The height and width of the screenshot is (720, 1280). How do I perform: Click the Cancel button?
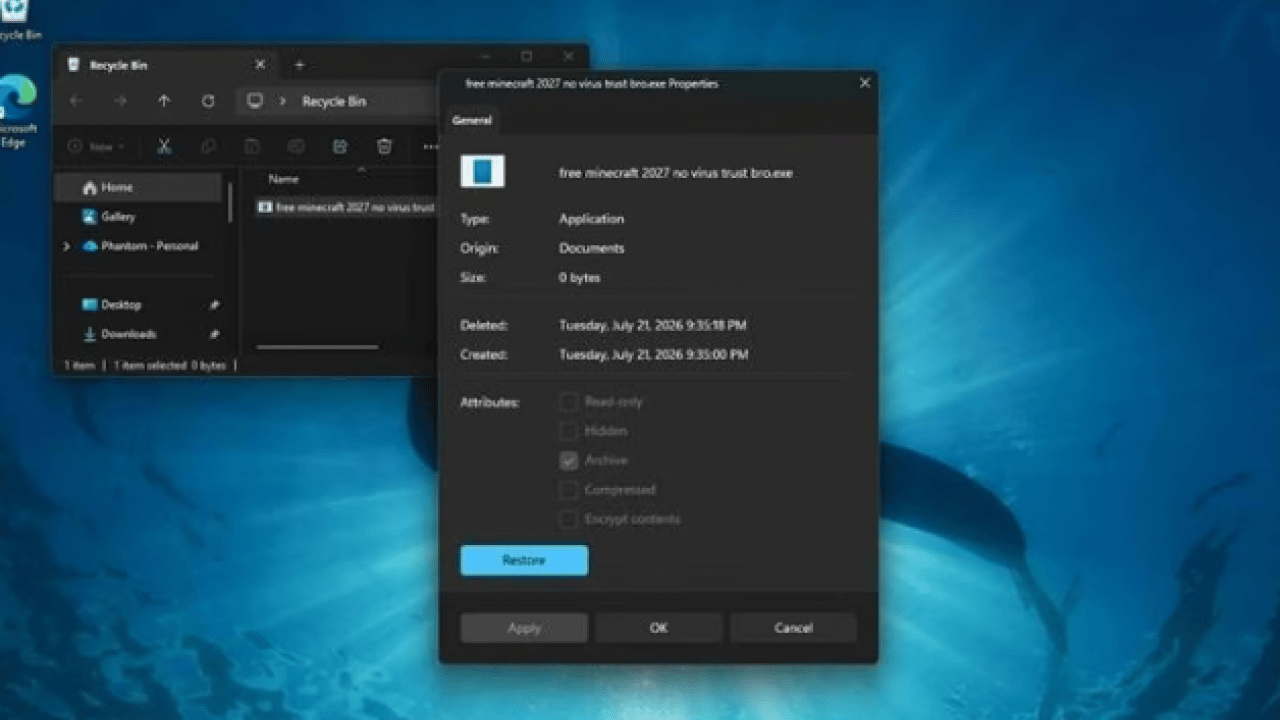tap(793, 628)
